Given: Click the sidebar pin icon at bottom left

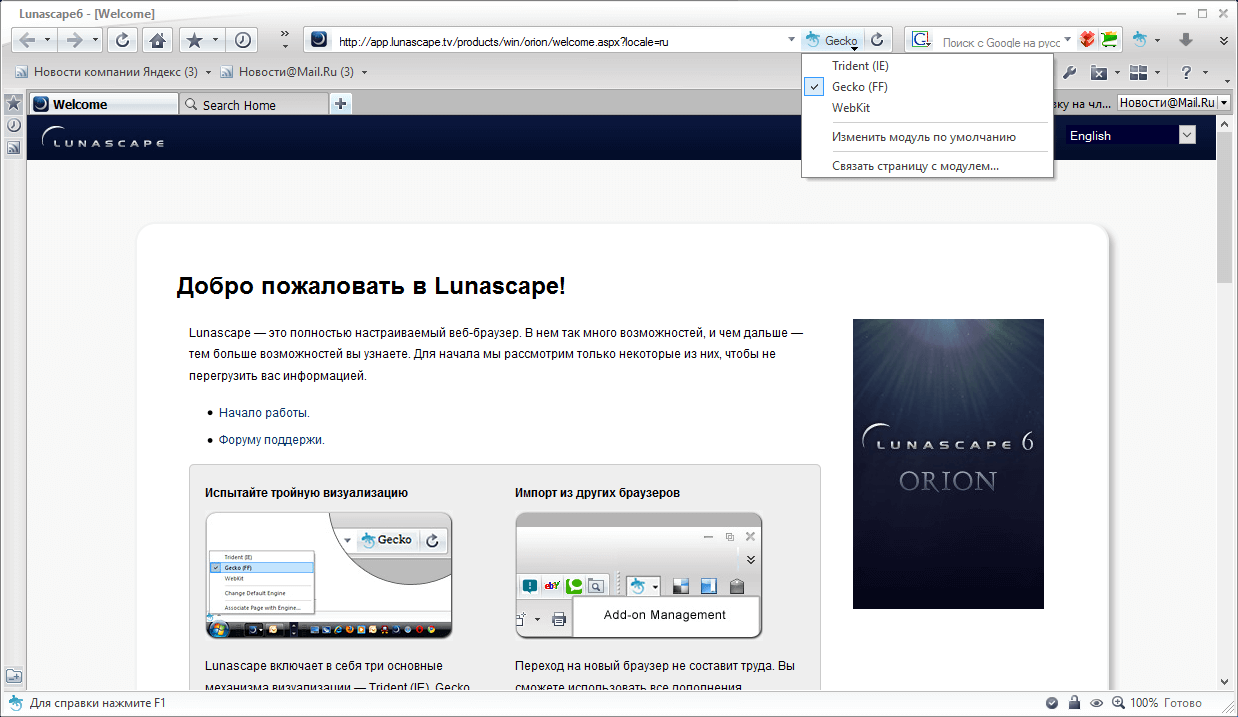Looking at the screenshot, I should (x=14, y=677).
